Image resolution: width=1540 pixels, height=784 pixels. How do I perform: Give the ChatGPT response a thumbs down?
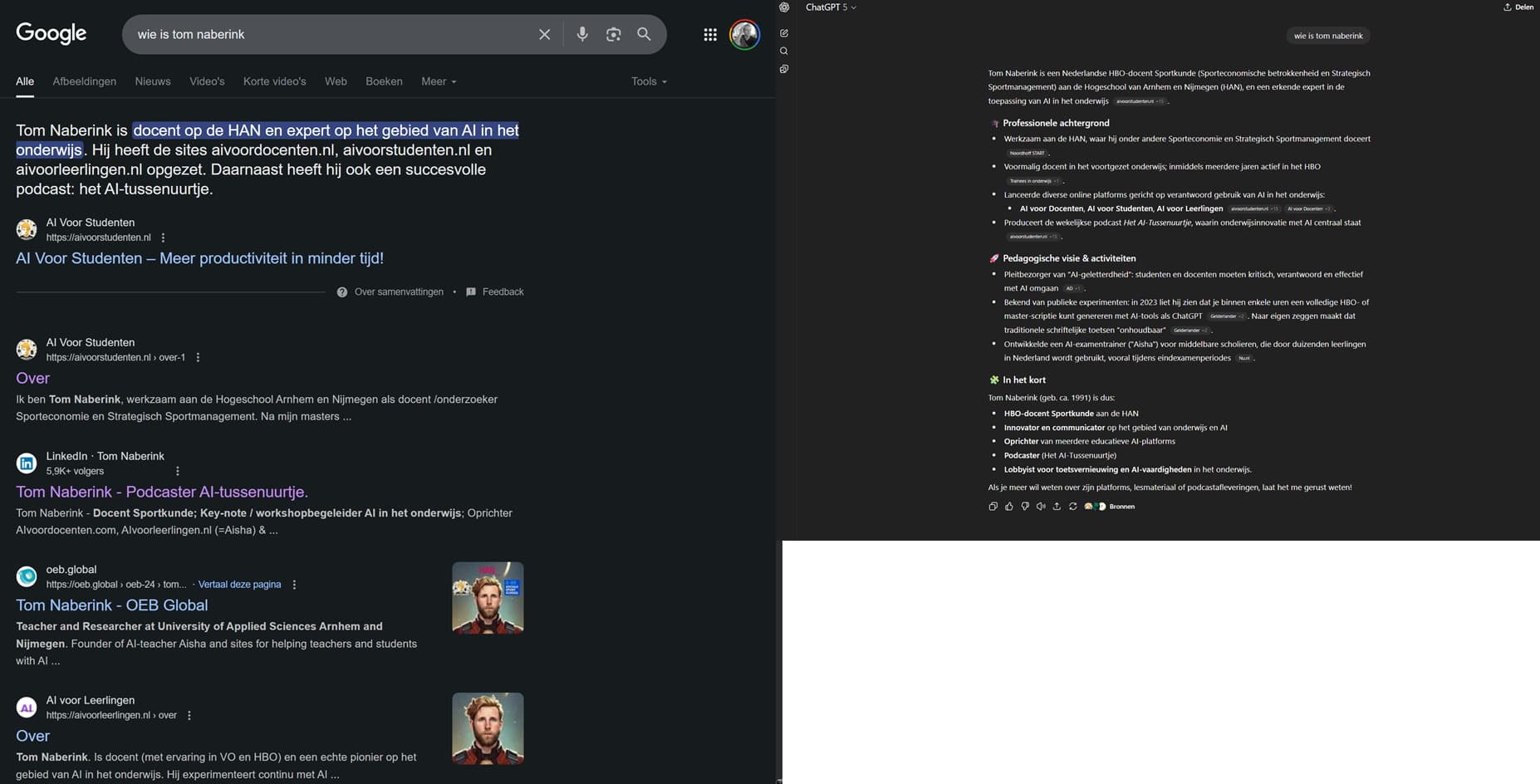1025,506
